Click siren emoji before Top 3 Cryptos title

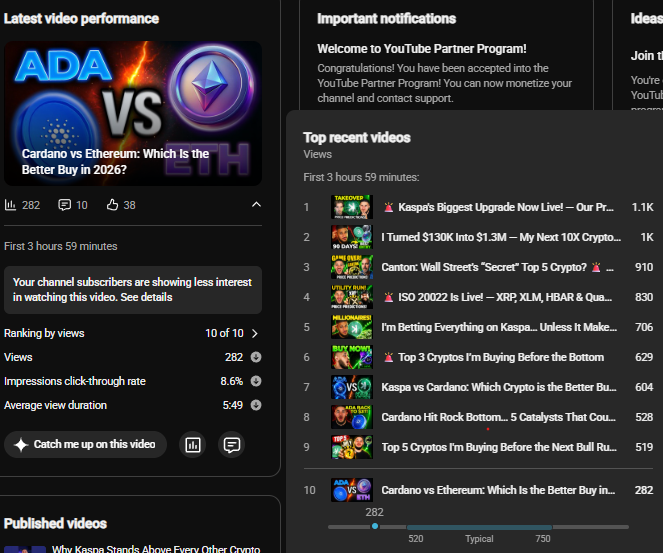click(388, 357)
